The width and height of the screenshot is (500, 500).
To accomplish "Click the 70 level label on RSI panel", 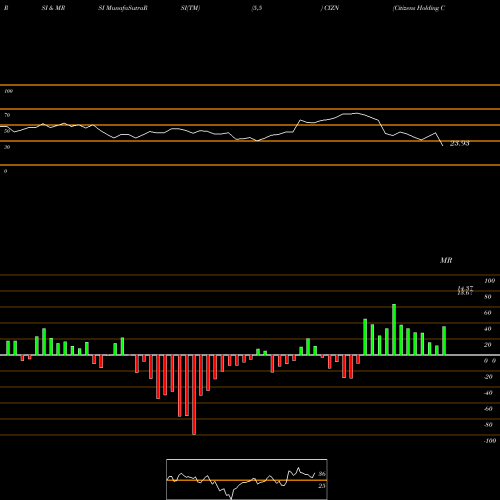I will [x=7, y=115].
